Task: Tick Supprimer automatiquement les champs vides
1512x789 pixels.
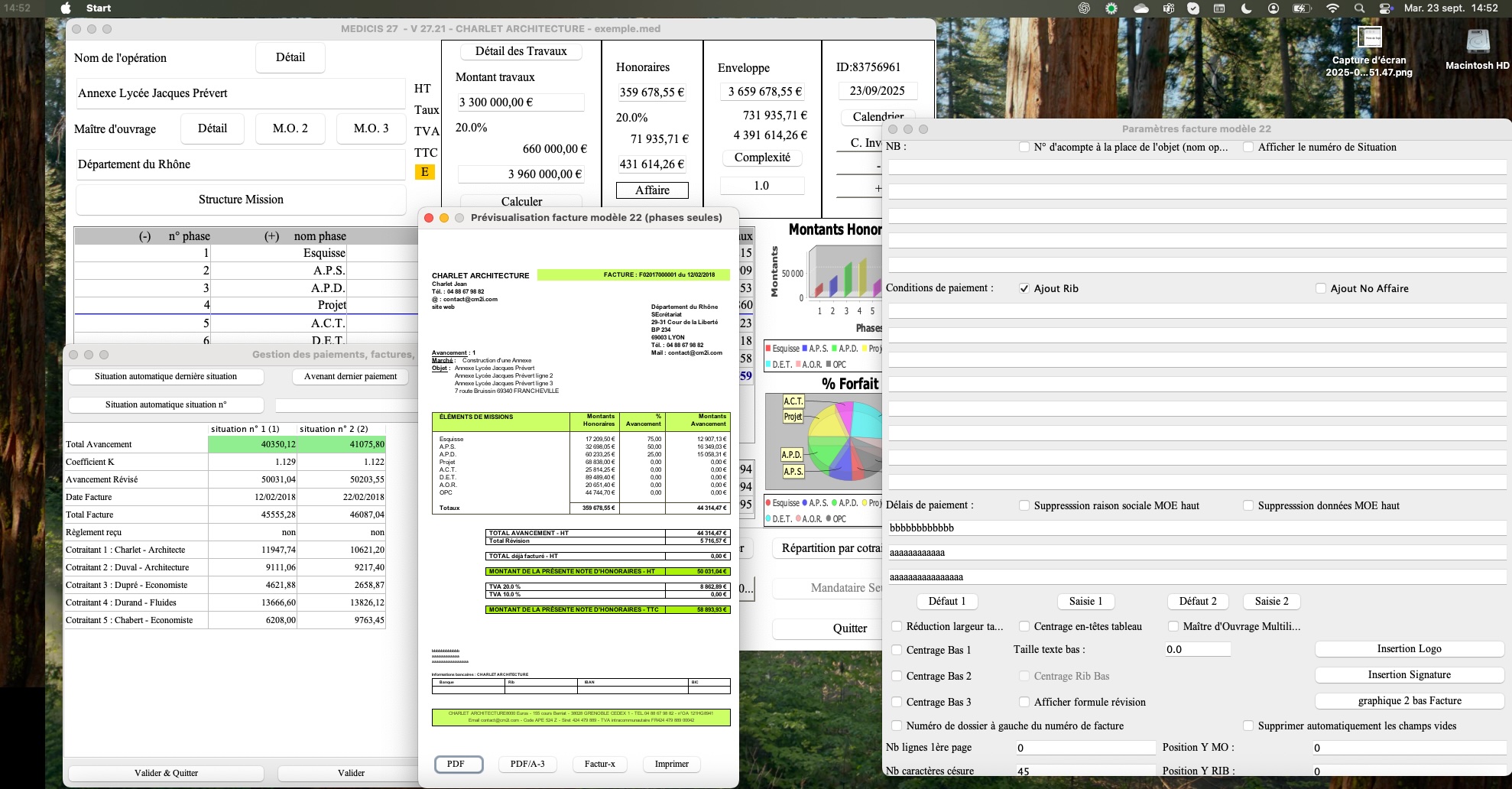Action: point(1248,726)
